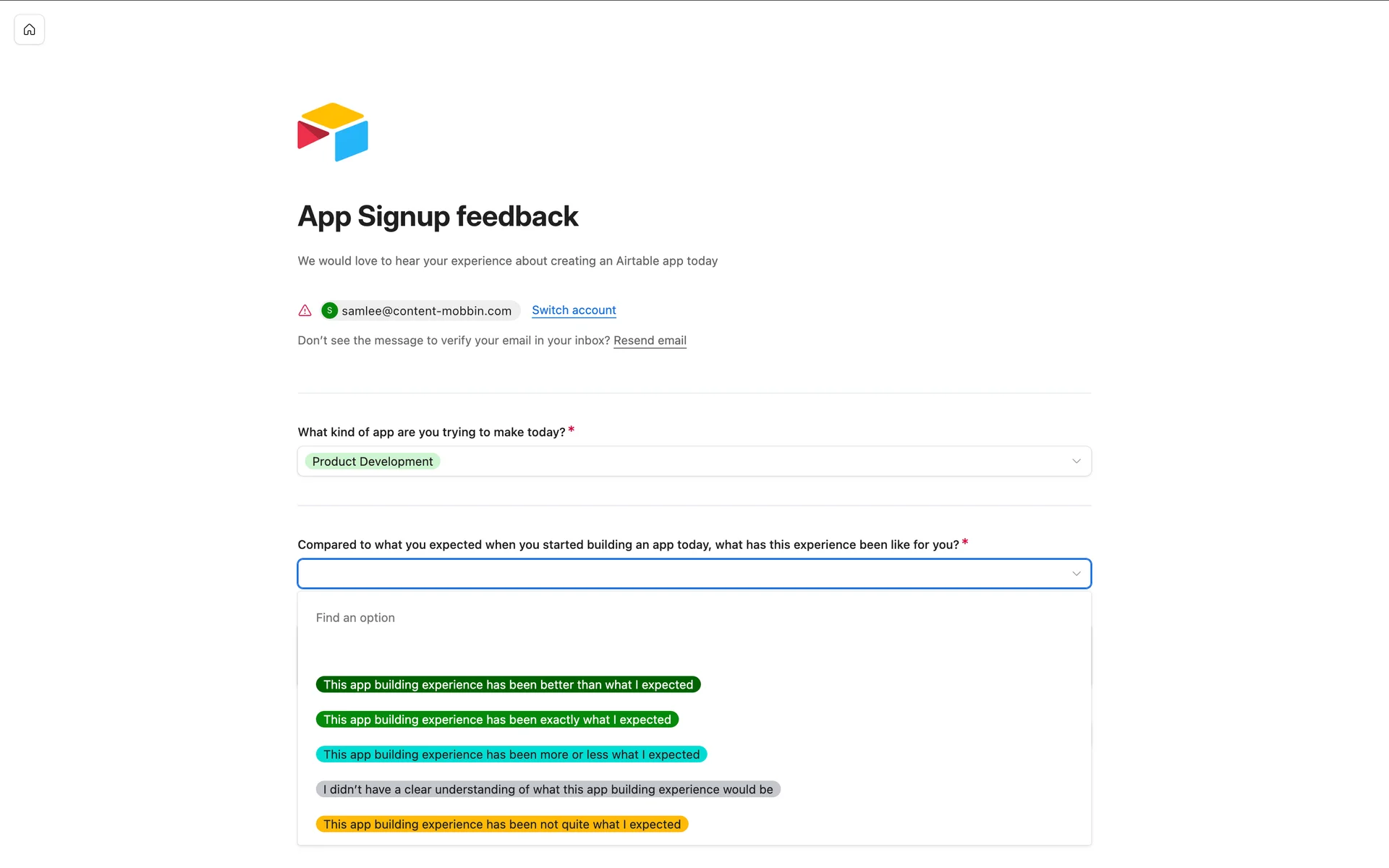Click the Airtable logo
Screen dimensions: 1389x868
(333, 132)
